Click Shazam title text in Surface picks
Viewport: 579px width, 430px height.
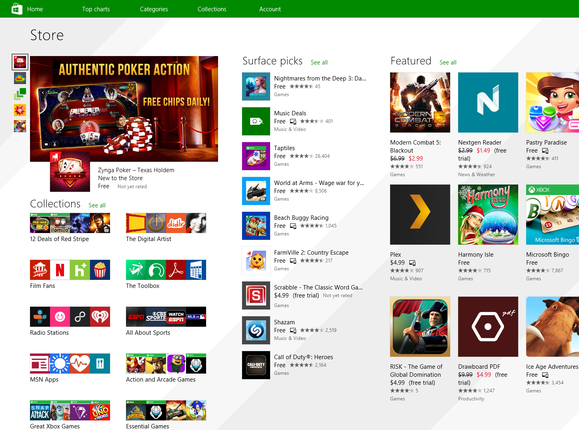pyautogui.click(x=284, y=322)
